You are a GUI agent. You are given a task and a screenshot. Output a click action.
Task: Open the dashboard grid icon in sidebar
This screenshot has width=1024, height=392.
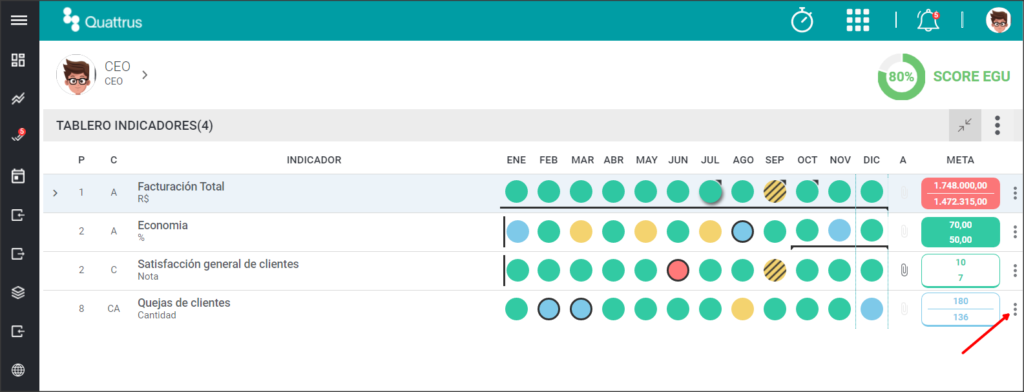tap(19, 61)
